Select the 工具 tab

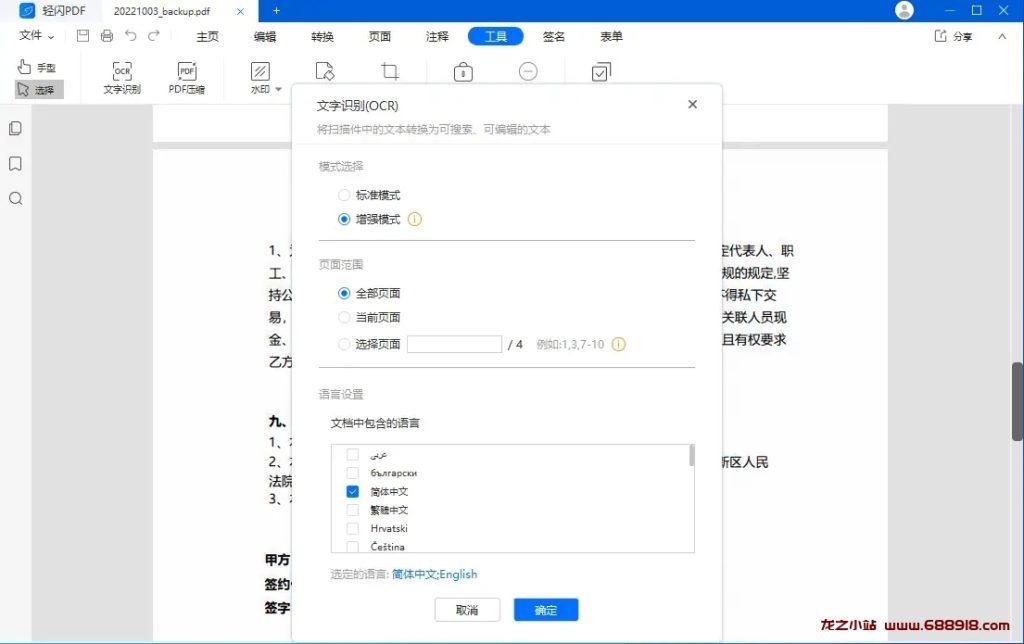point(496,37)
